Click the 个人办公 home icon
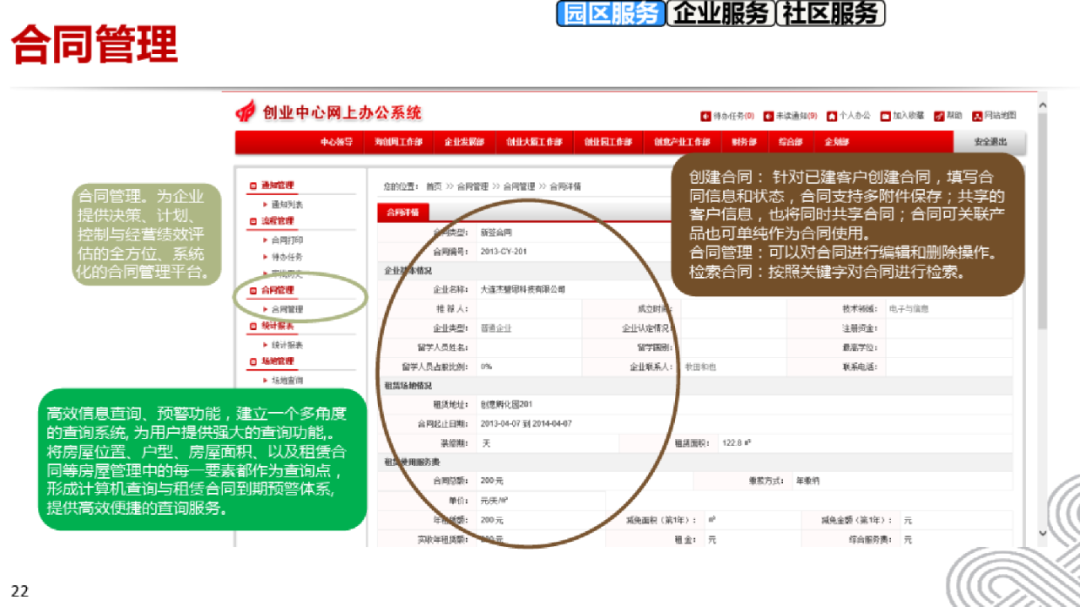 833,116
